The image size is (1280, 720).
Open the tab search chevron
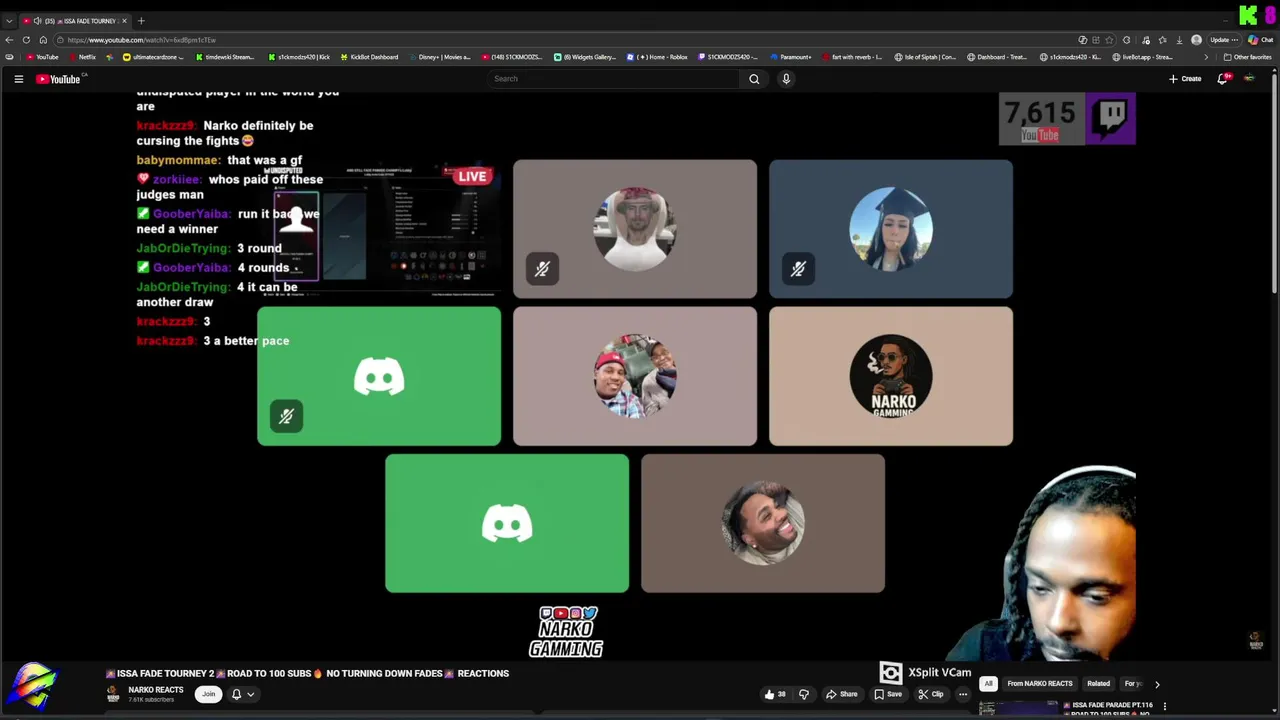tap(9, 21)
